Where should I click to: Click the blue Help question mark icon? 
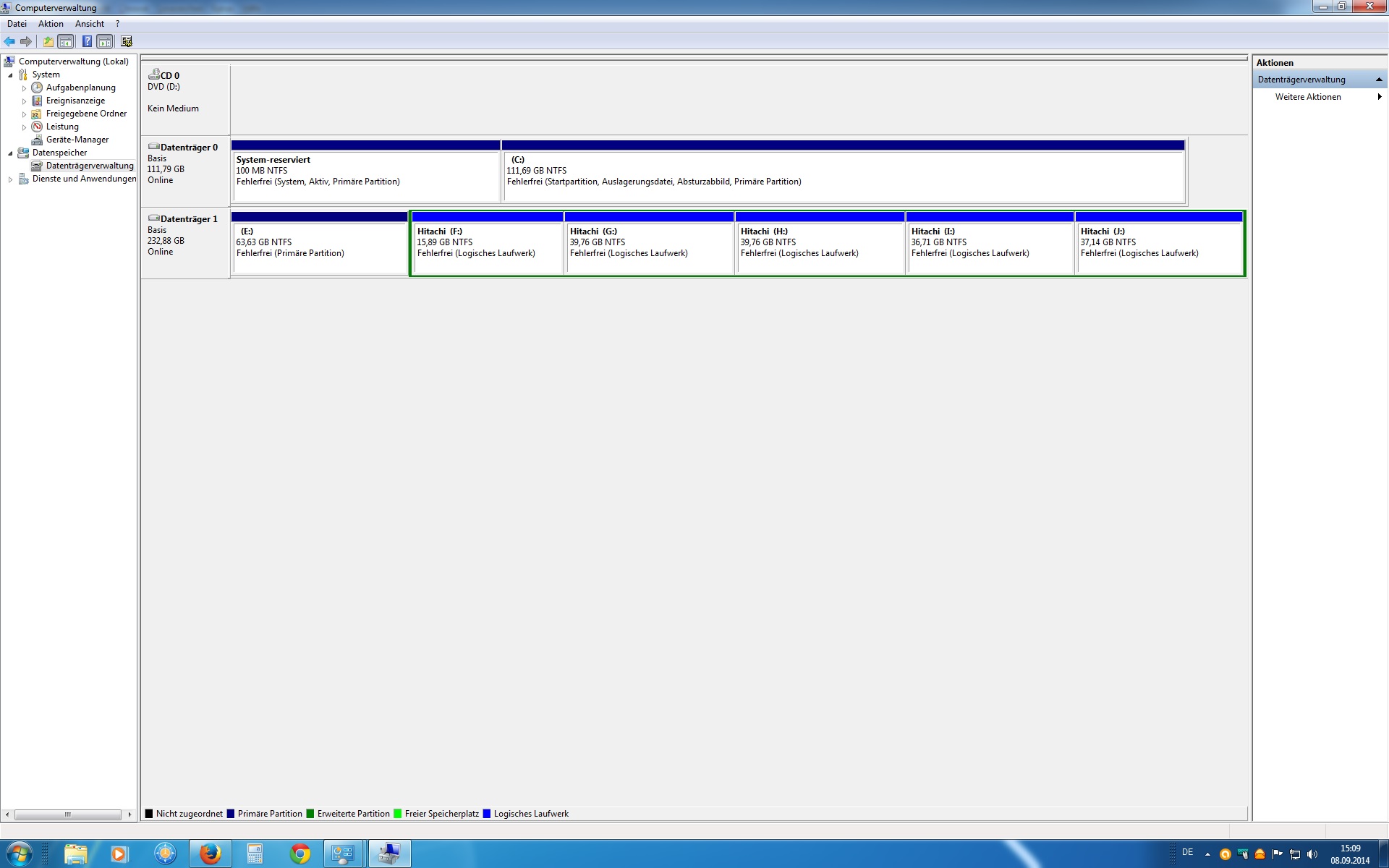[x=87, y=41]
